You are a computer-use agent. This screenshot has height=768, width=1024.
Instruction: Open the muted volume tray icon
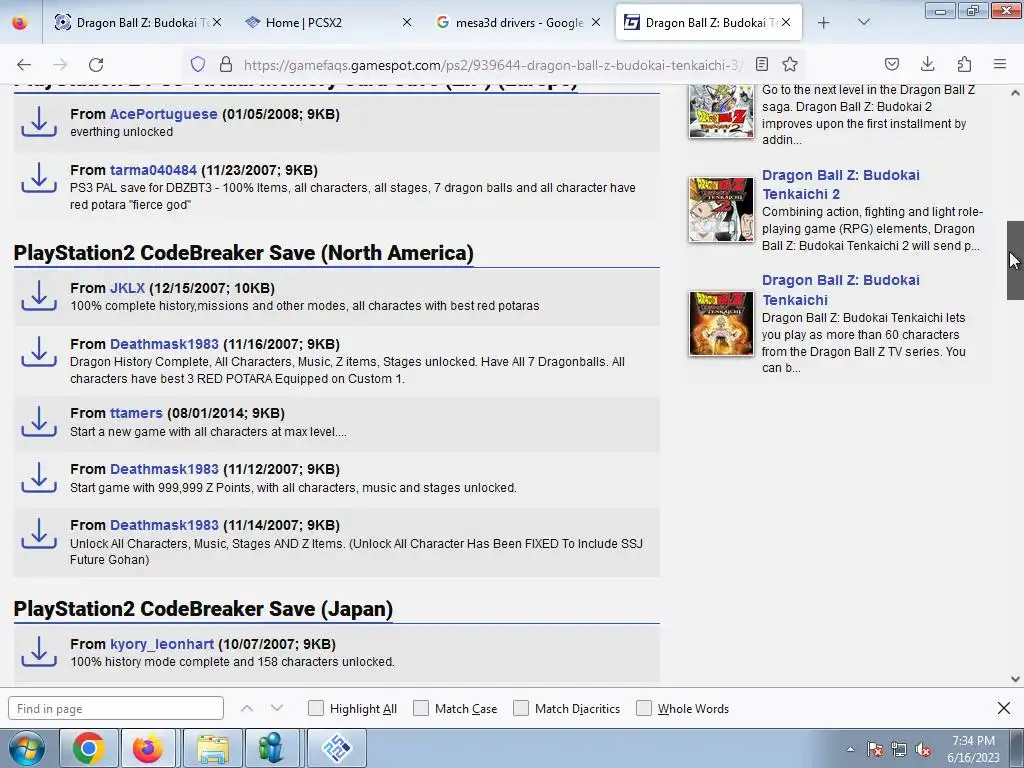[923, 749]
